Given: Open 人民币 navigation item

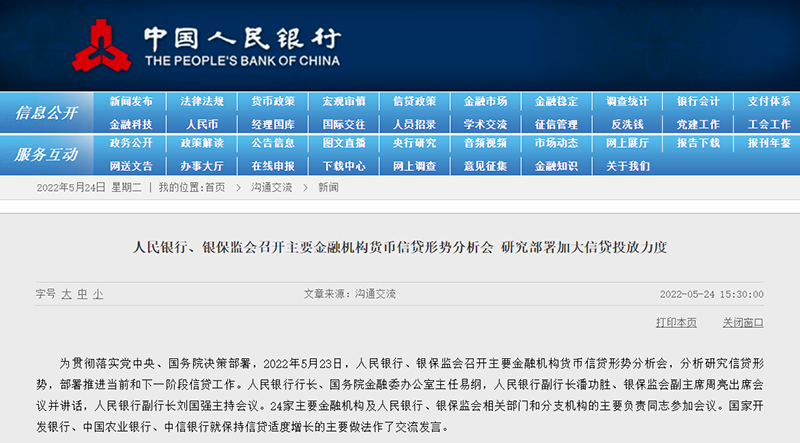Looking at the screenshot, I should tap(202, 124).
